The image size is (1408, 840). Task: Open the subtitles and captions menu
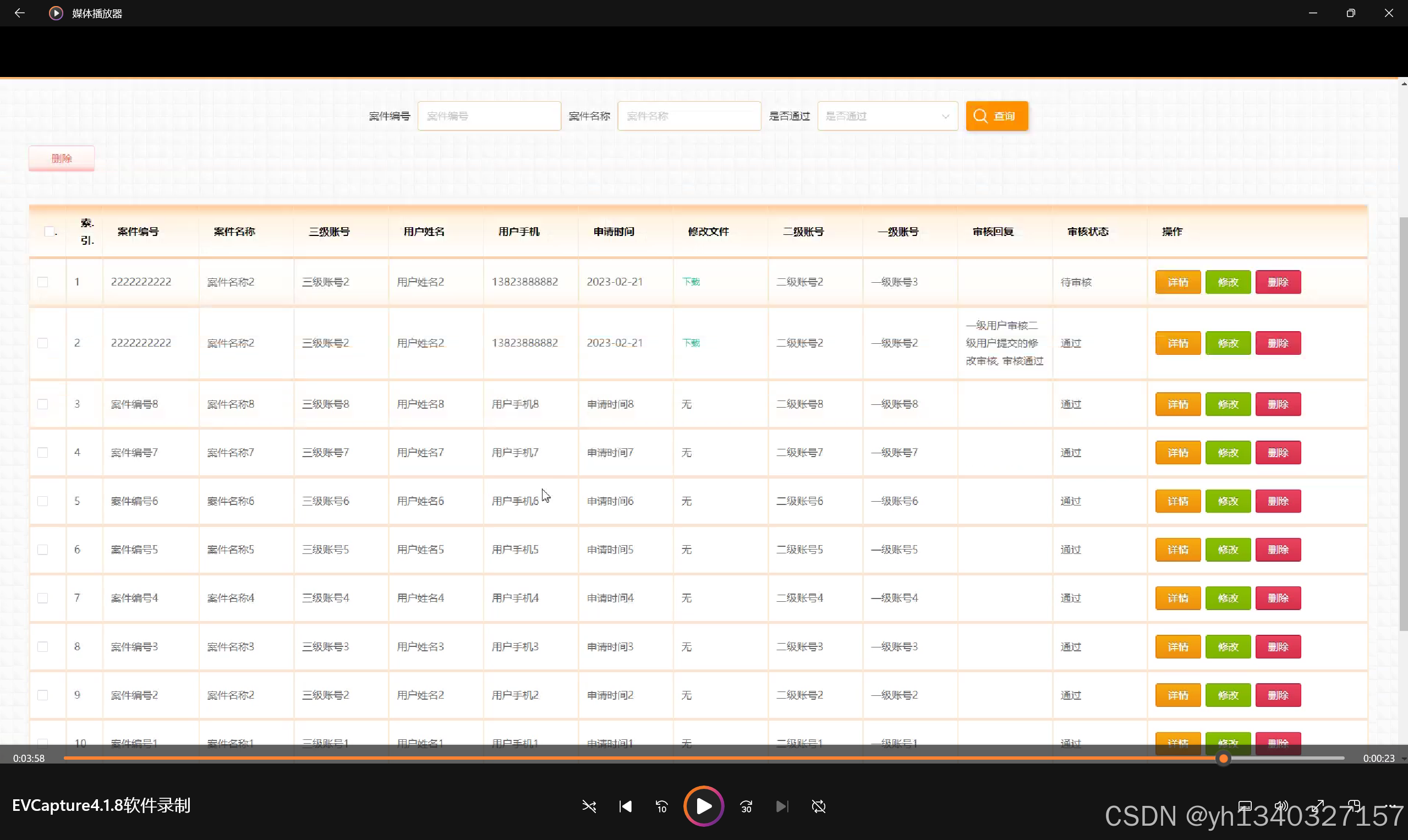1245,806
